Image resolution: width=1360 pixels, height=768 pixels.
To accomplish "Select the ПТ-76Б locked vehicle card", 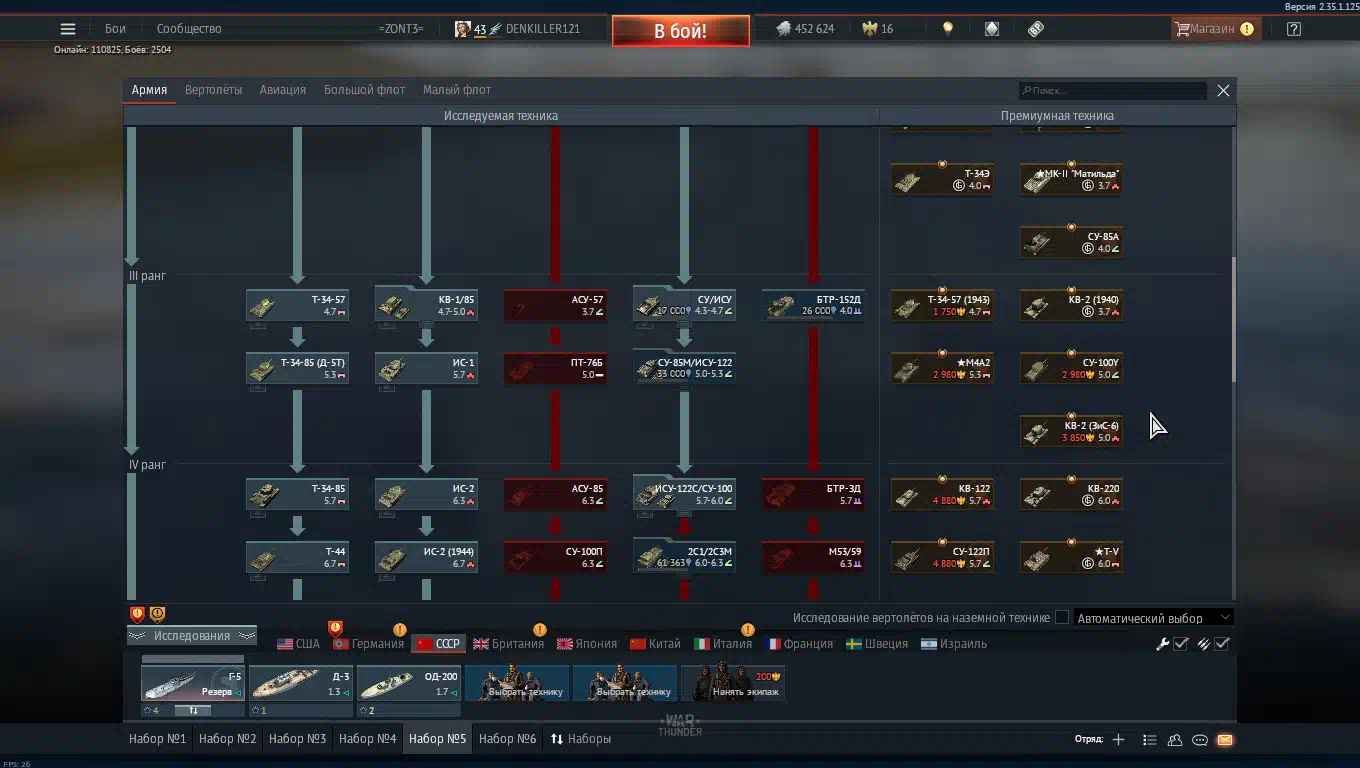I will (x=555, y=368).
